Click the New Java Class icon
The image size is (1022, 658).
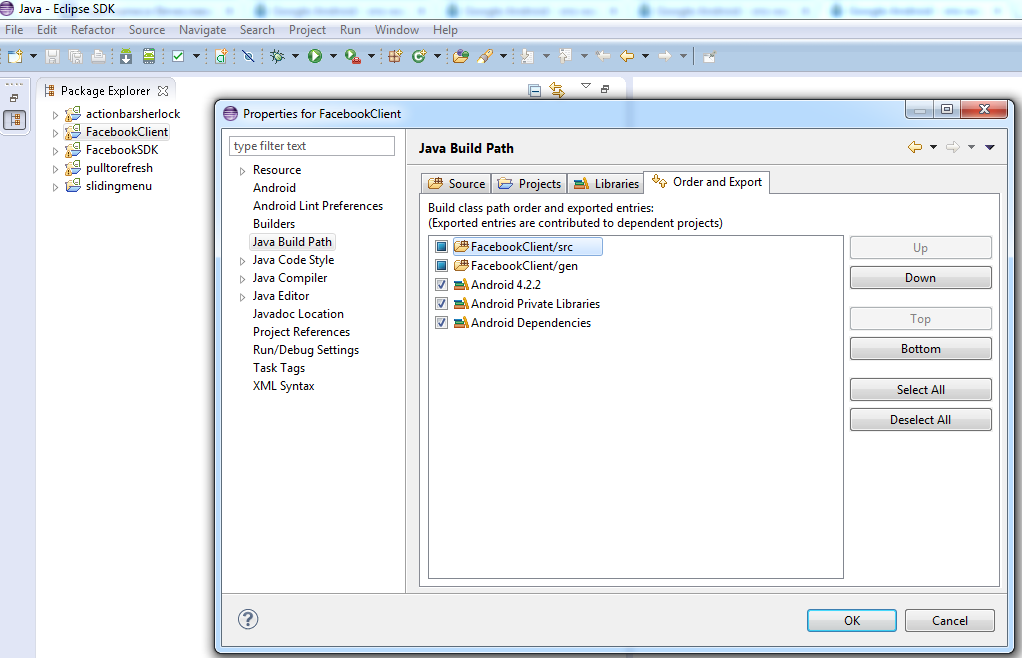click(x=419, y=57)
